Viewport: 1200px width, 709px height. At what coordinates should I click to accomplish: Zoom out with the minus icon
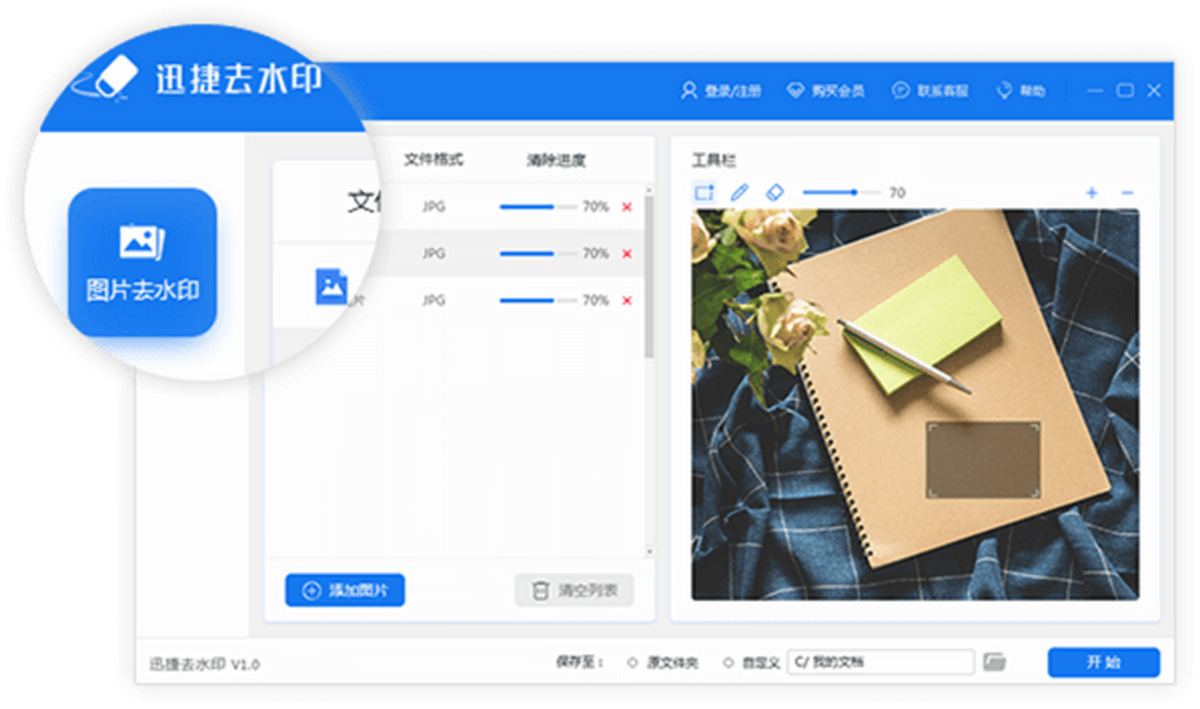[x=1127, y=193]
